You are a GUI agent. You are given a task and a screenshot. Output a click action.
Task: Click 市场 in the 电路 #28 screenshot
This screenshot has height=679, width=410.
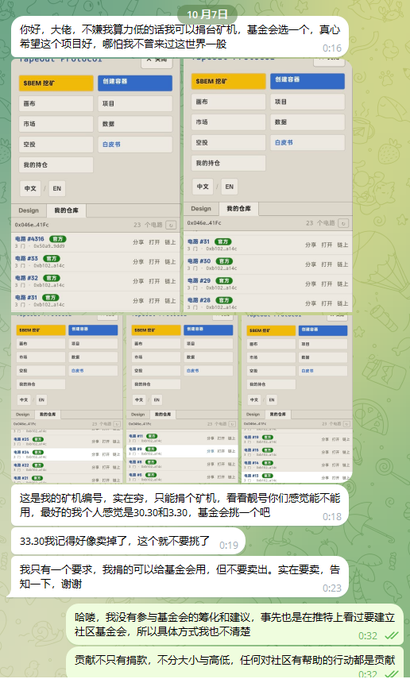coord(229,122)
